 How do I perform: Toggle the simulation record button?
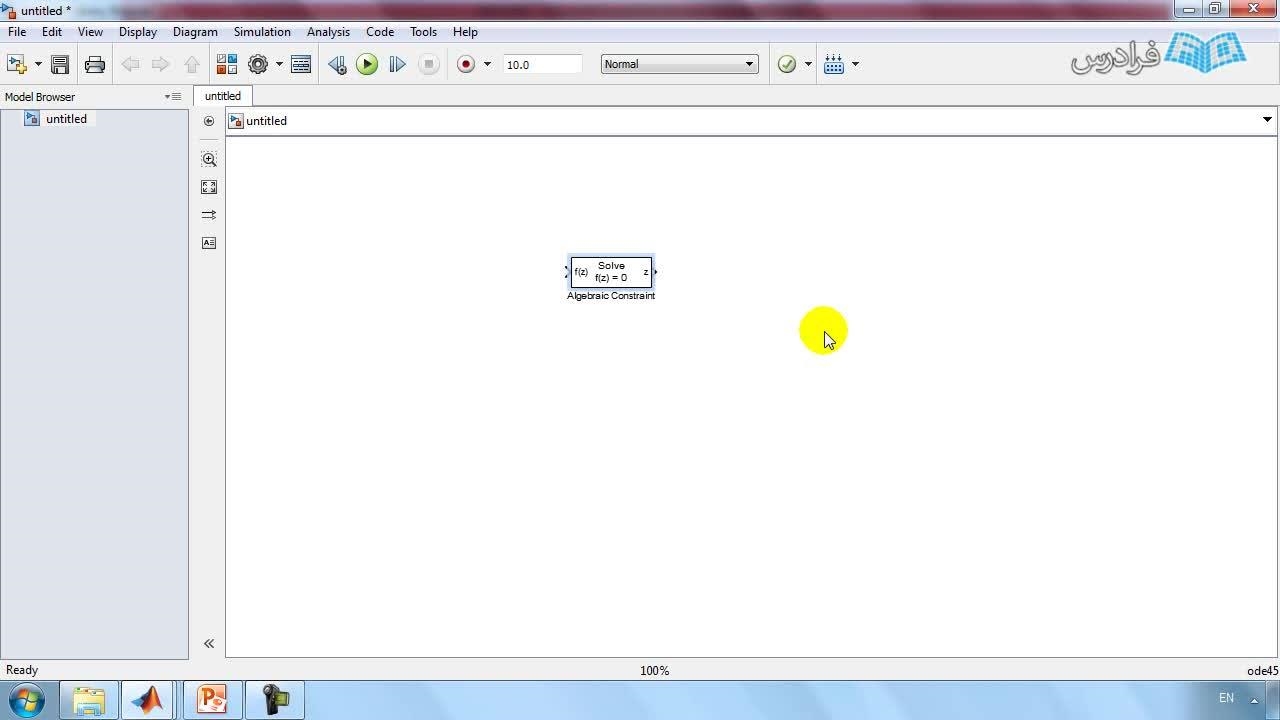pos(466,64)
